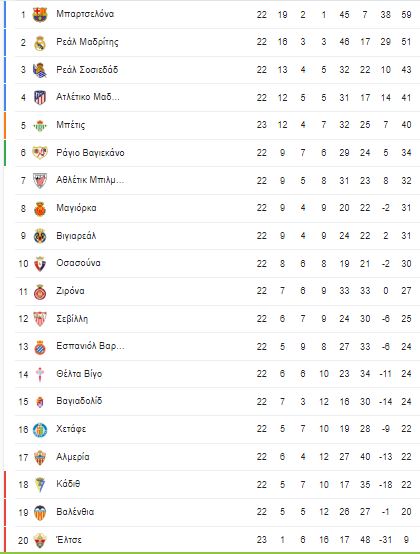The image size is (420, 554).
Task: Open Ζιρόνα team name link
Action: (x=70, y=291)
